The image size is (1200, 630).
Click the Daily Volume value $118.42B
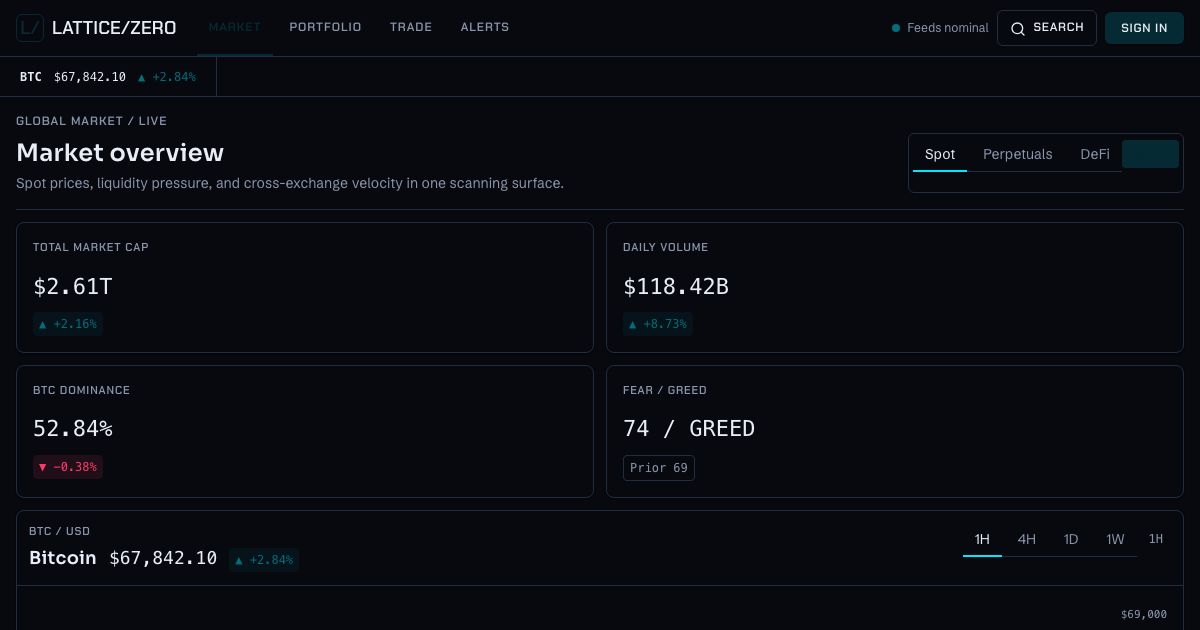tap(676, 287)
